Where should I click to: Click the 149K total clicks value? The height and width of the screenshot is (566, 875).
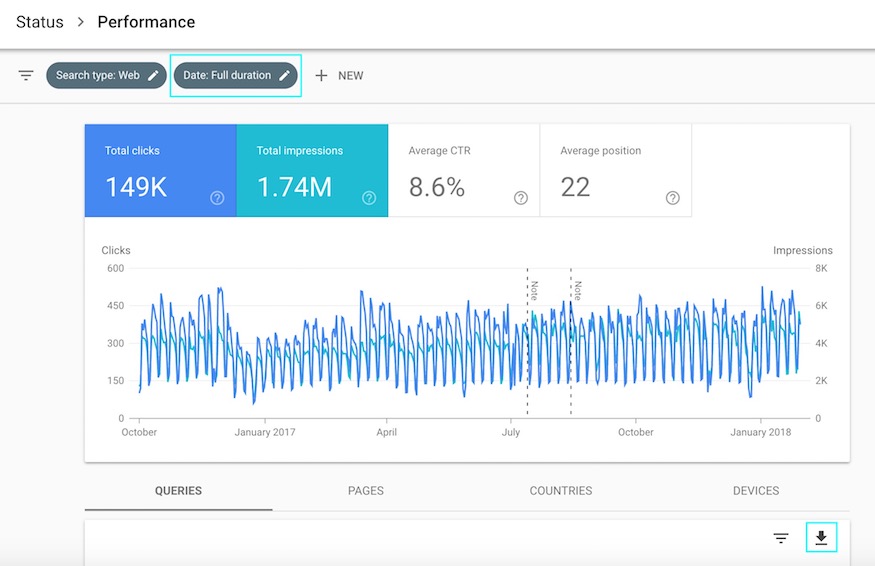click(x=136, y=187)
